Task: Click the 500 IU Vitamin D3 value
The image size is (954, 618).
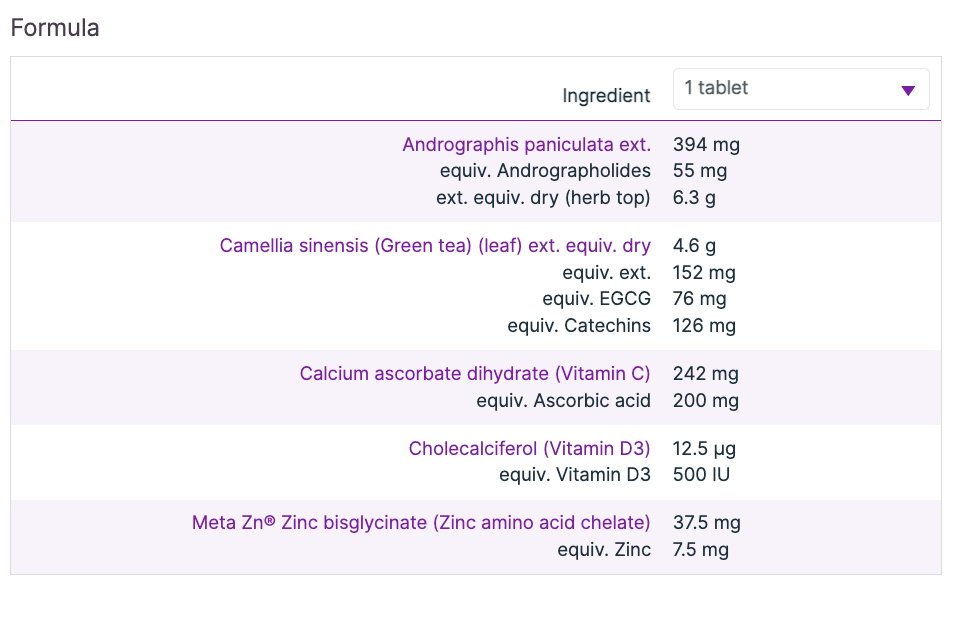Action: click(701, 475)
